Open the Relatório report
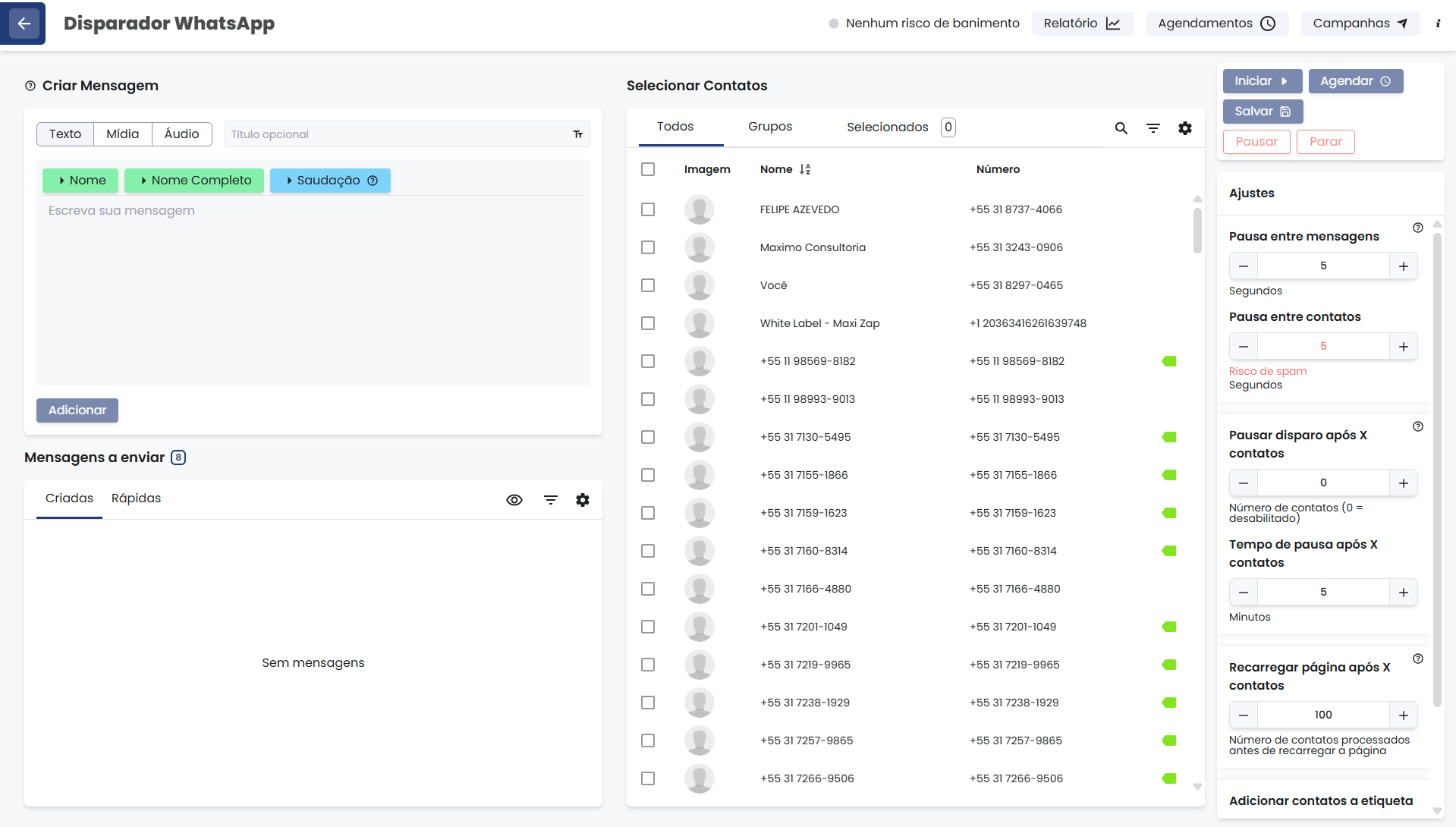 [1083, 24]
